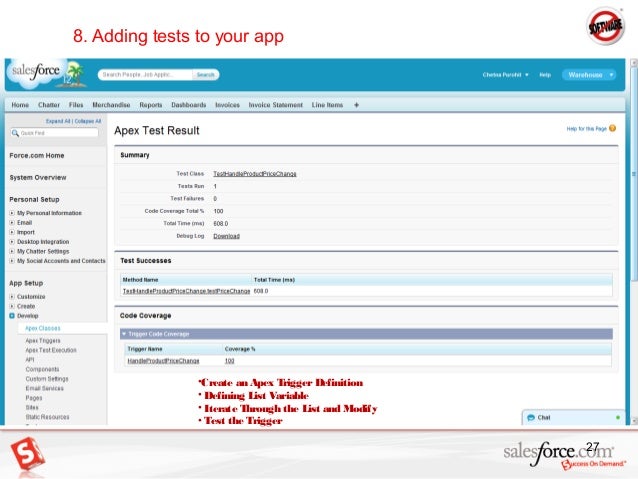Viewport: 638px width, 479px height.
Task: Select API in Develop menu
Action: tap(30, 360)
